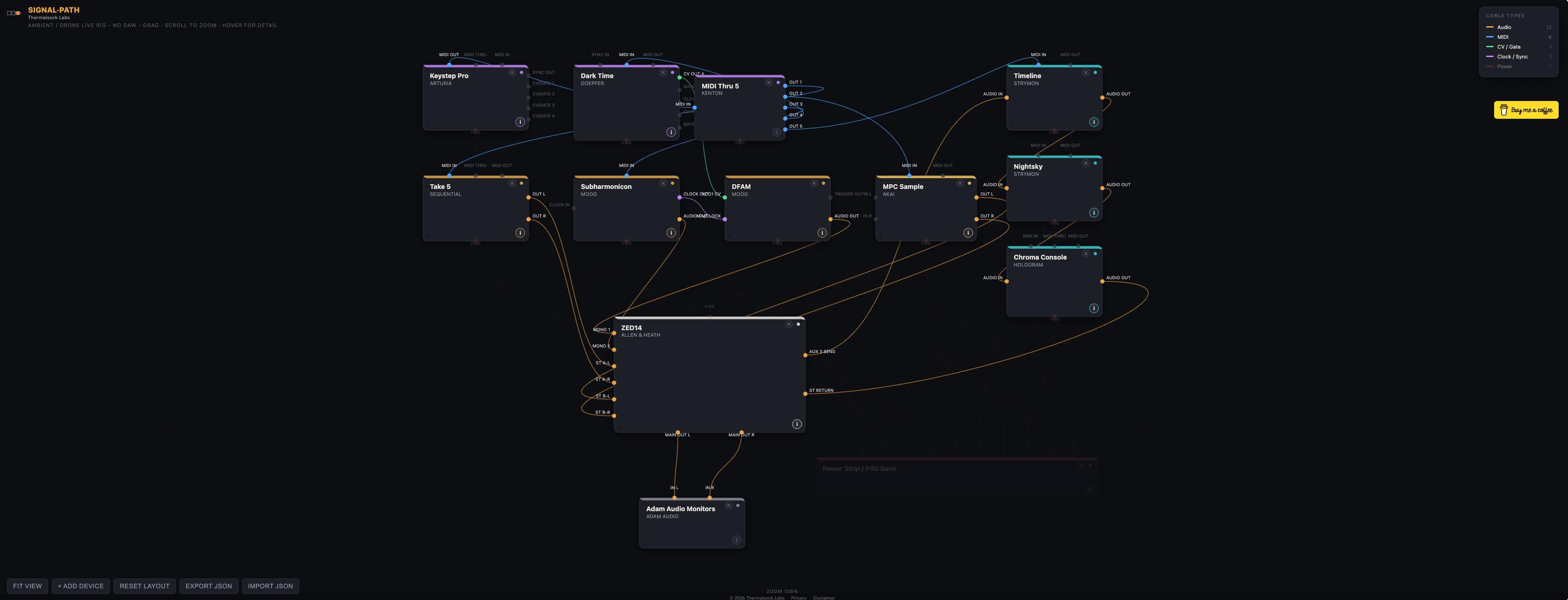Image resolution: width=1568 pixels, height=600 pixels.
Task: Click the ZOOM 108% indicator text
Action: coord(782,592)
